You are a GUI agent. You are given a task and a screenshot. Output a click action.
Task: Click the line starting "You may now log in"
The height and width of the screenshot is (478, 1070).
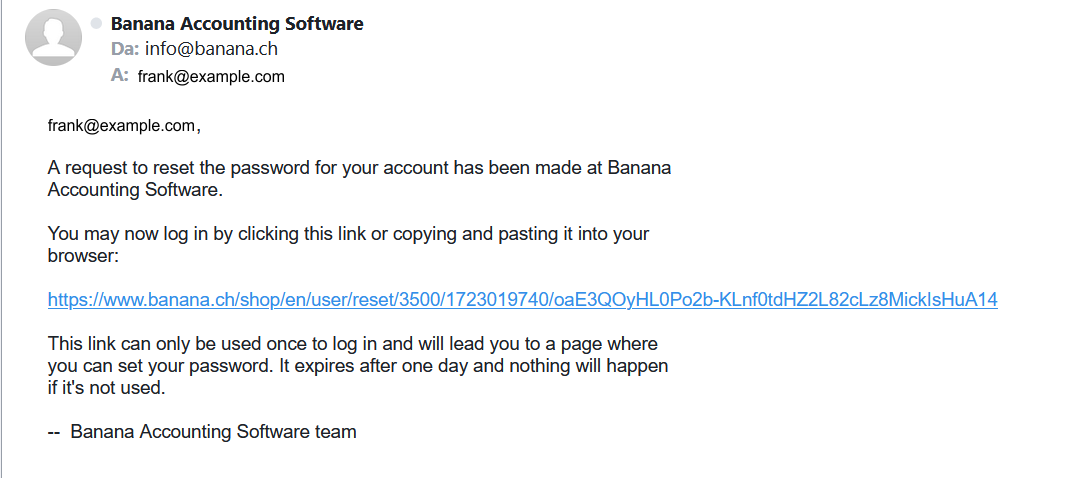[x=348, y=234]
